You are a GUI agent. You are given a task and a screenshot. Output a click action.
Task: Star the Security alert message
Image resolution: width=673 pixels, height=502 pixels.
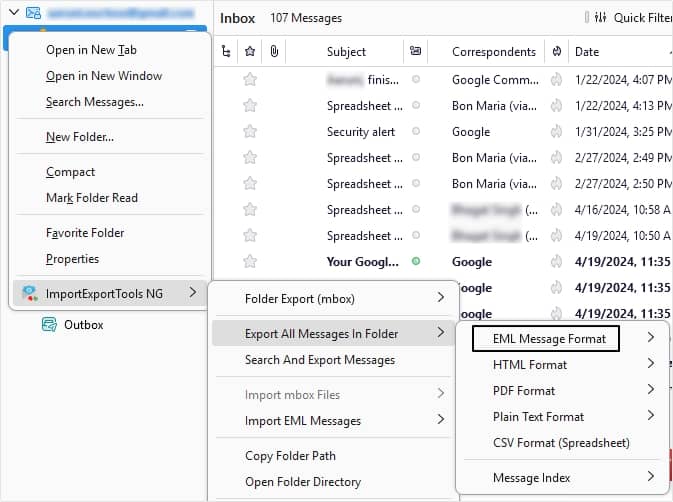point(250,131)
